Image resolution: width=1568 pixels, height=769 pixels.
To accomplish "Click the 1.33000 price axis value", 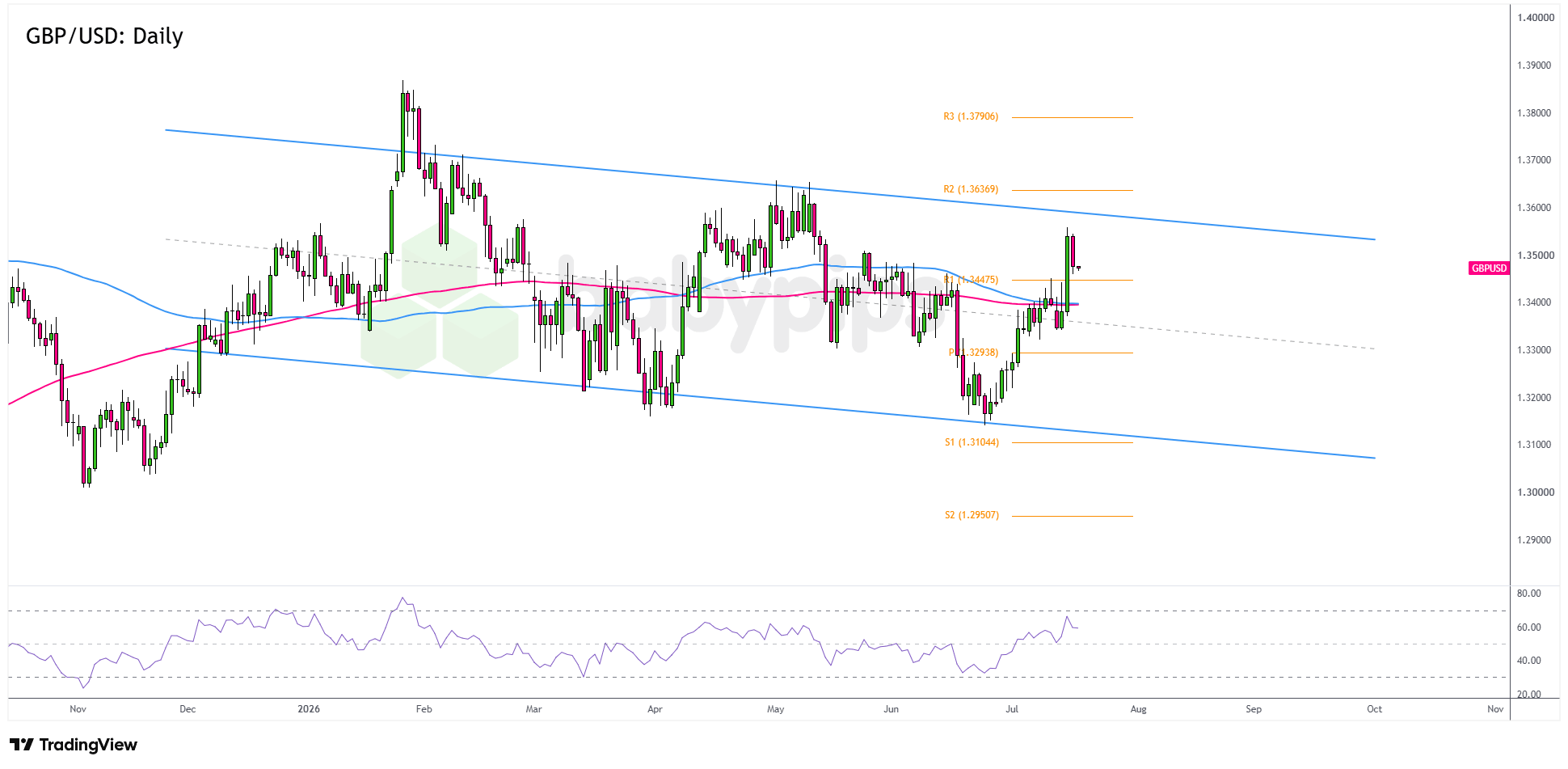I will click(1534, 350).
